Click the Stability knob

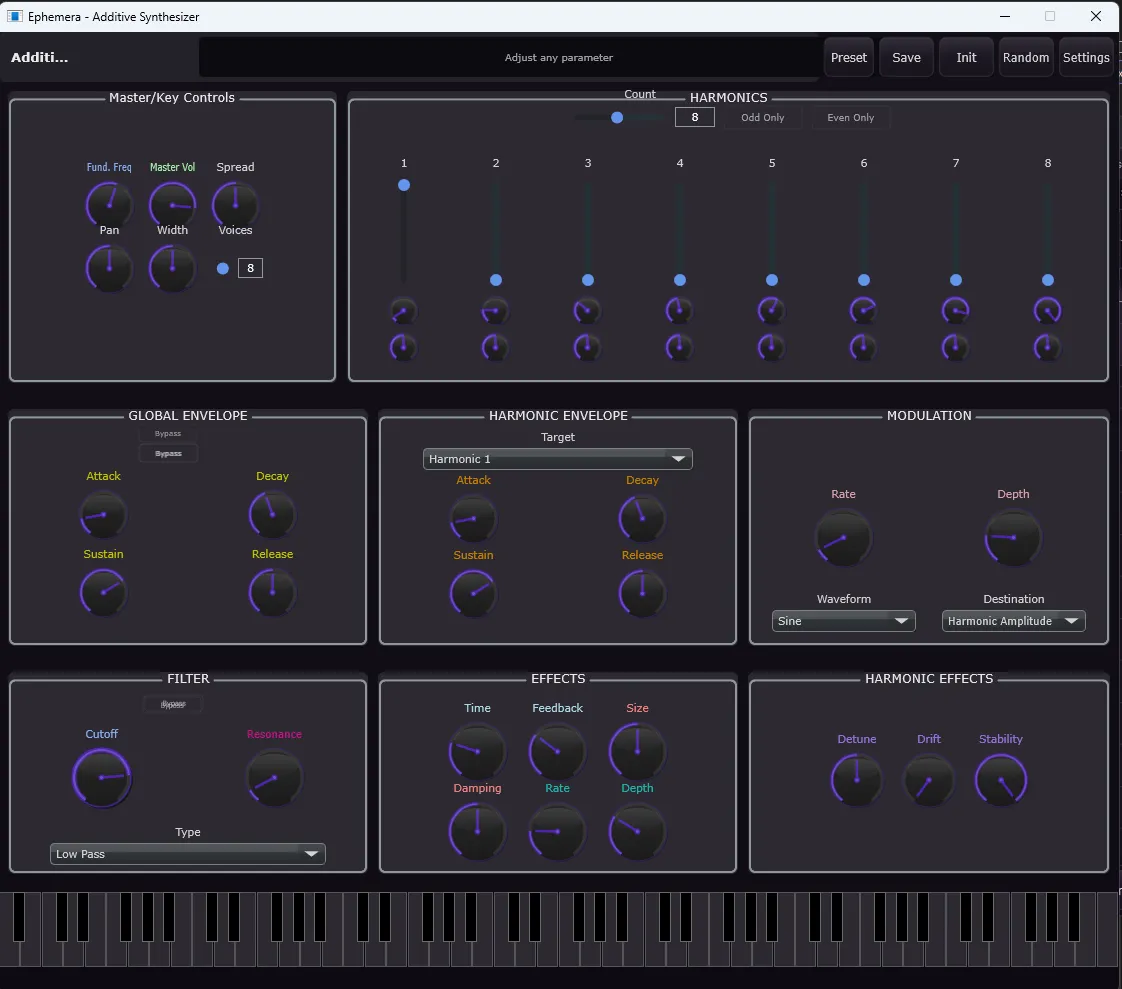click(x=1001, y=780)
